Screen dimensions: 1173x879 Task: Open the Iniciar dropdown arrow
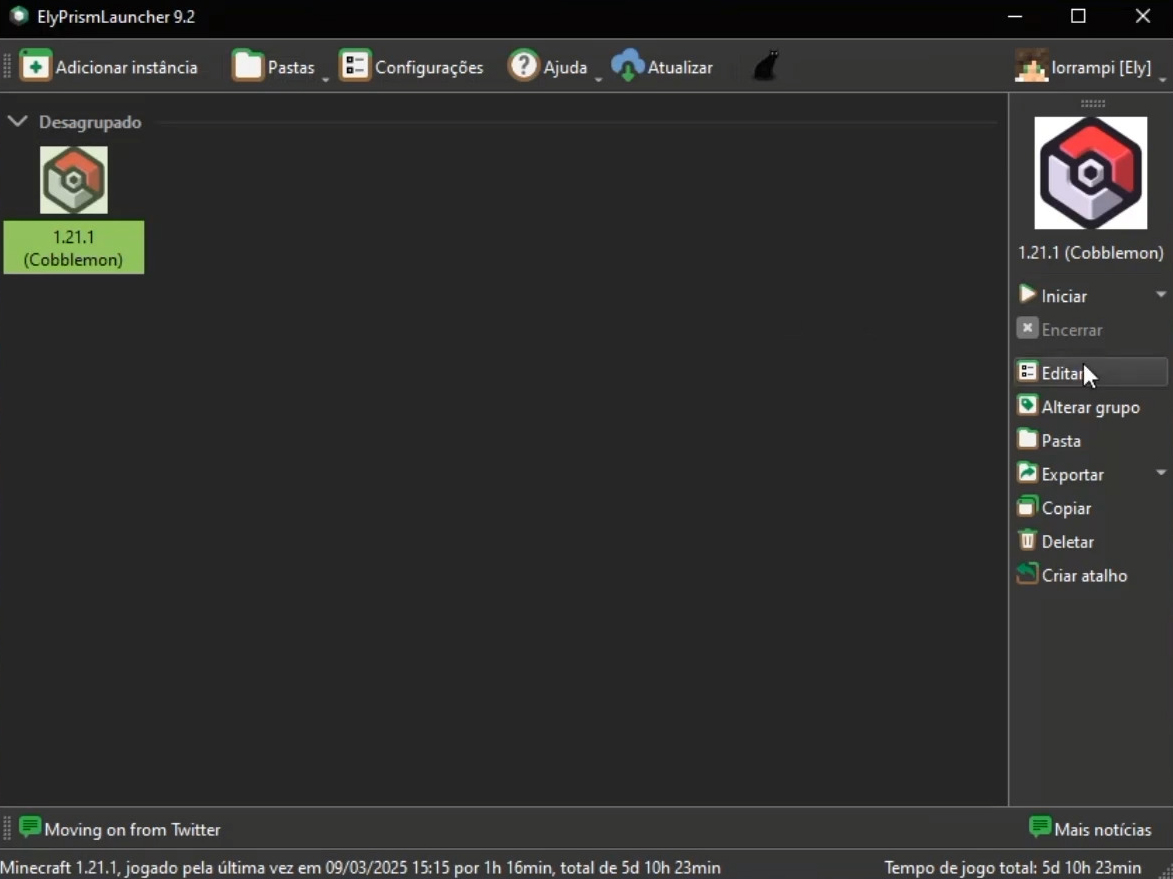point(1161,295)
